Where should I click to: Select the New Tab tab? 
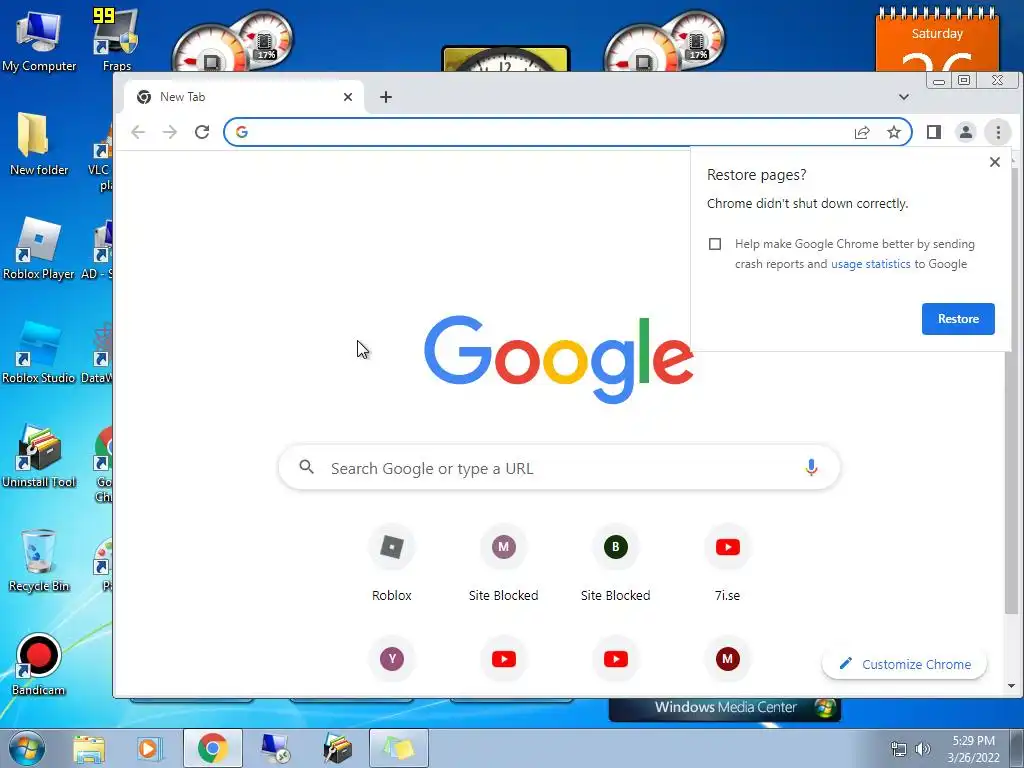pyautogui.click(x=243, y=97)
